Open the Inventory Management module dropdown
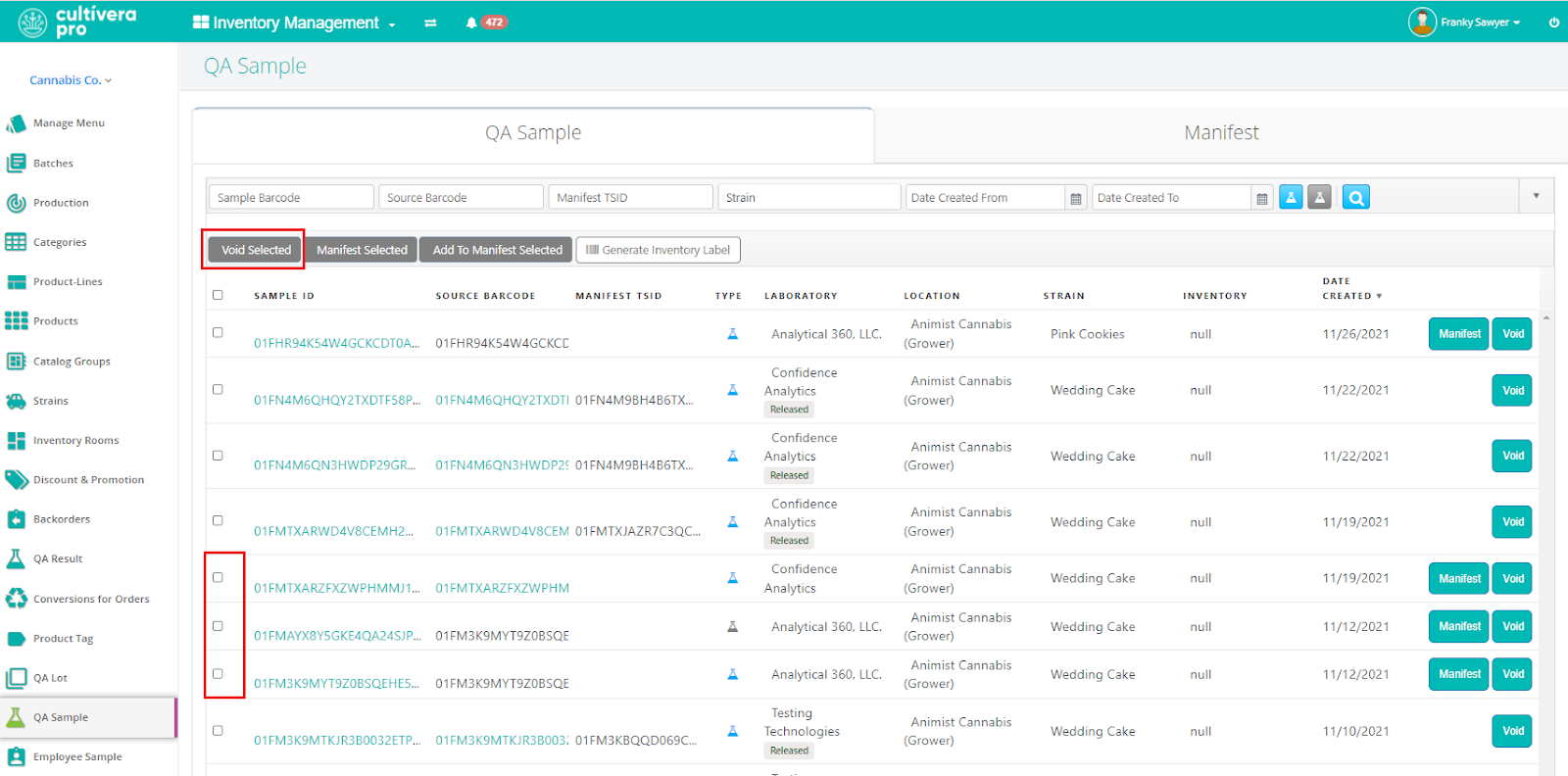 295,23
